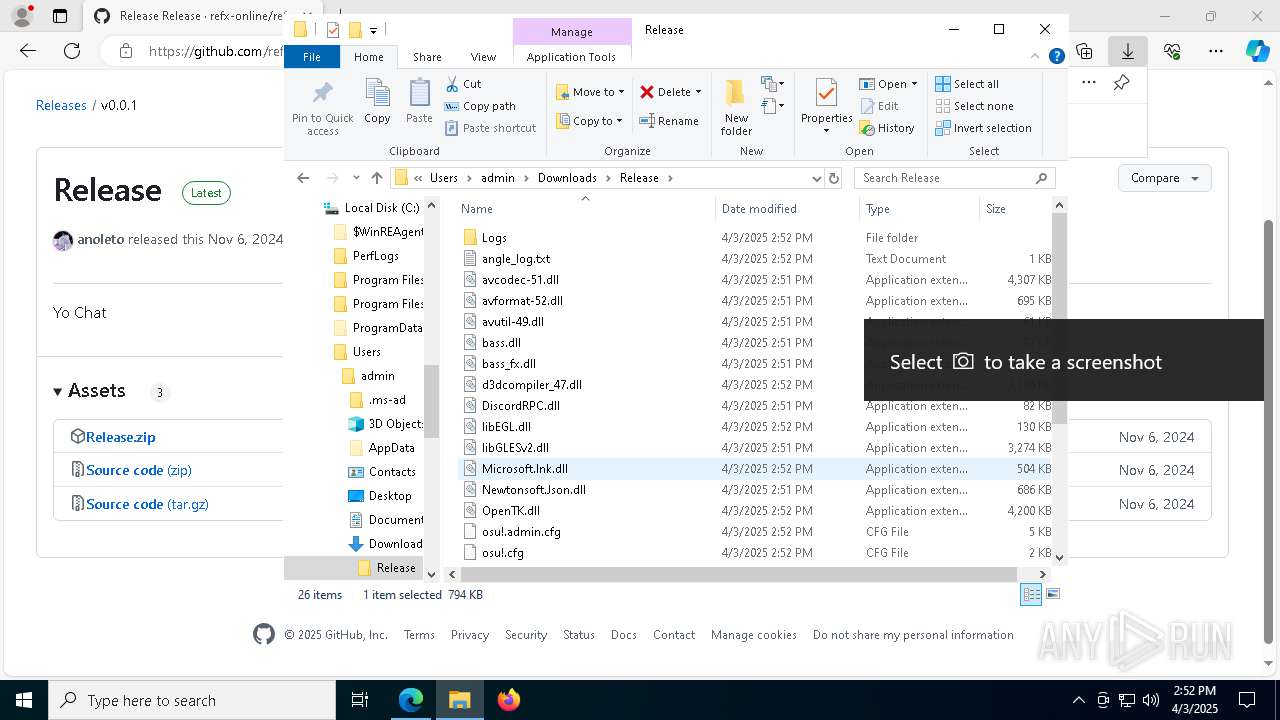Click Invert selection in ribbon
Screen dimensions: 1280x720
(983, 128)
